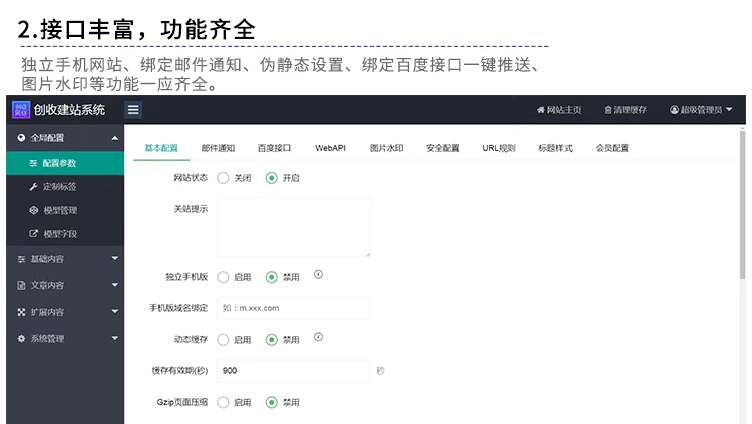
Task: Open 模型字段 in the sidebar
Action: (65, 234)
